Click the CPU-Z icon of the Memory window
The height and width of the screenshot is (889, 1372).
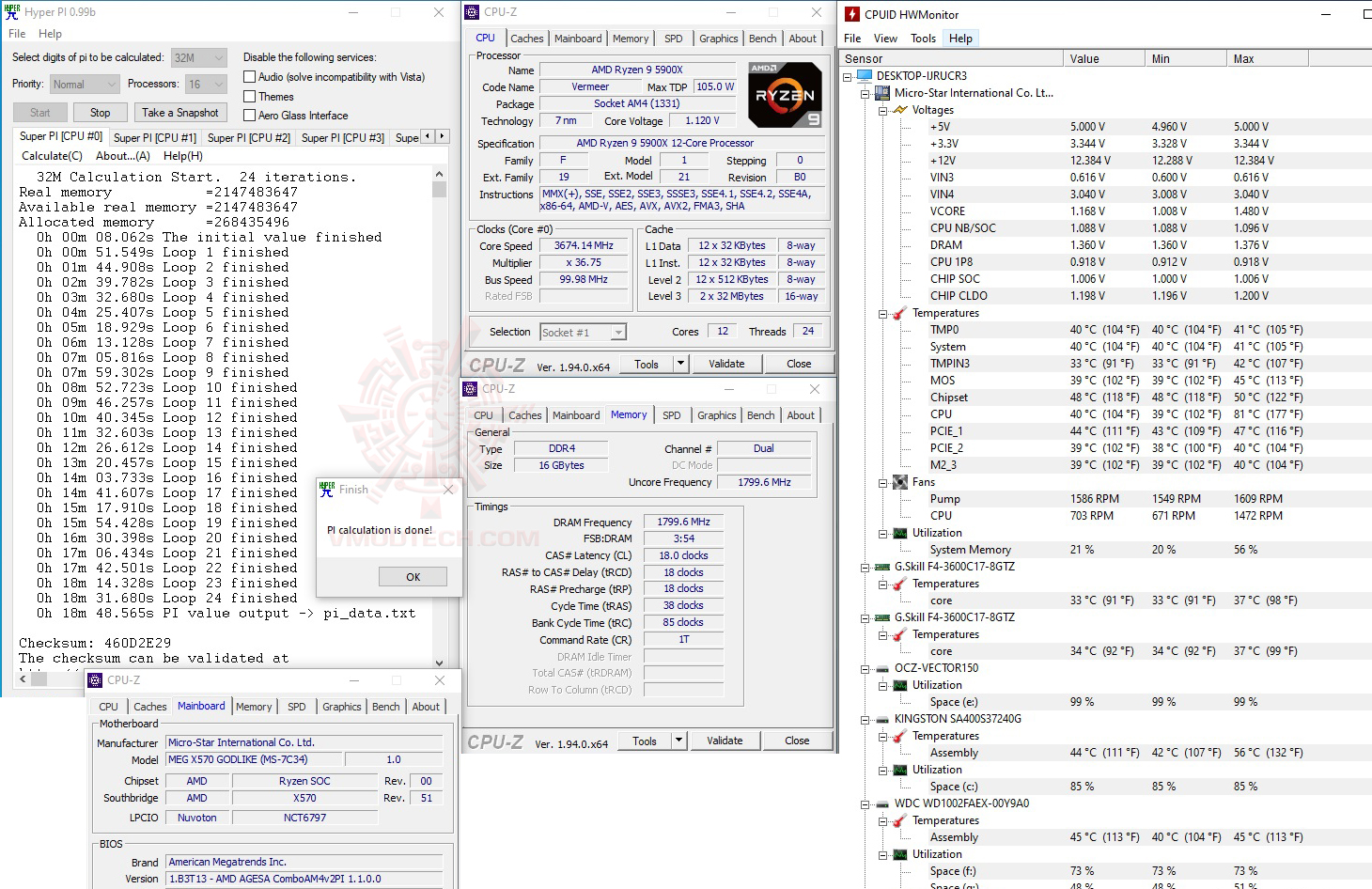click(471, 388)
